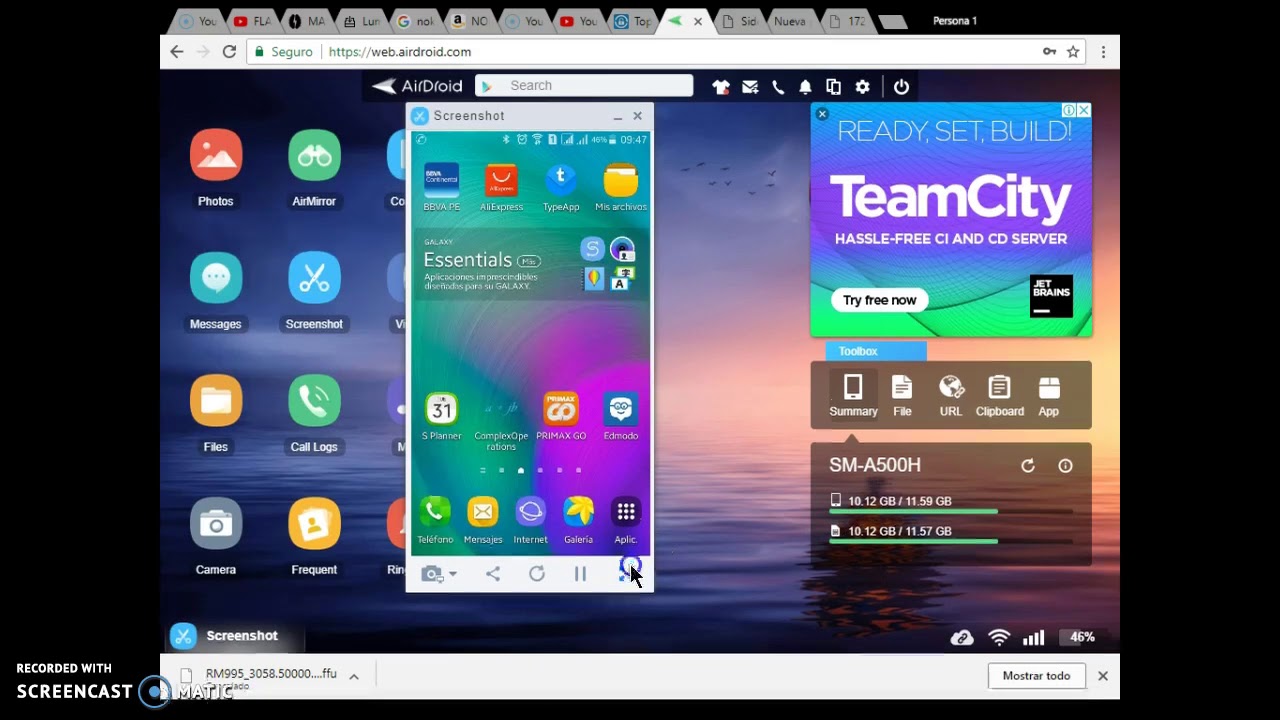Open Chrome three-dot menu
1280x720 pixels.
pos(1103,52)
